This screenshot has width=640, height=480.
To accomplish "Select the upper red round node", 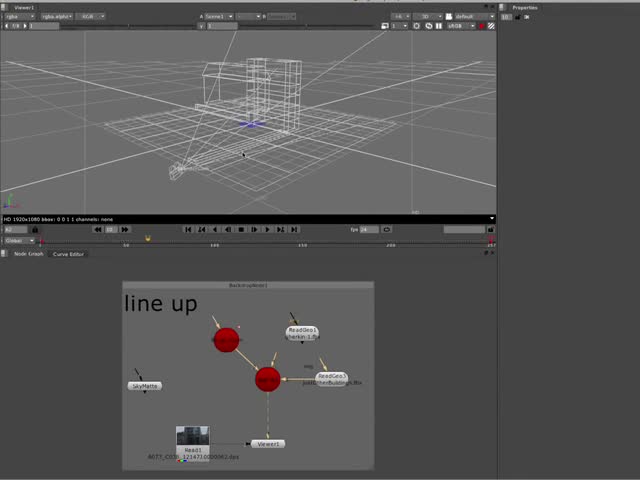I will tap(227, 340).
